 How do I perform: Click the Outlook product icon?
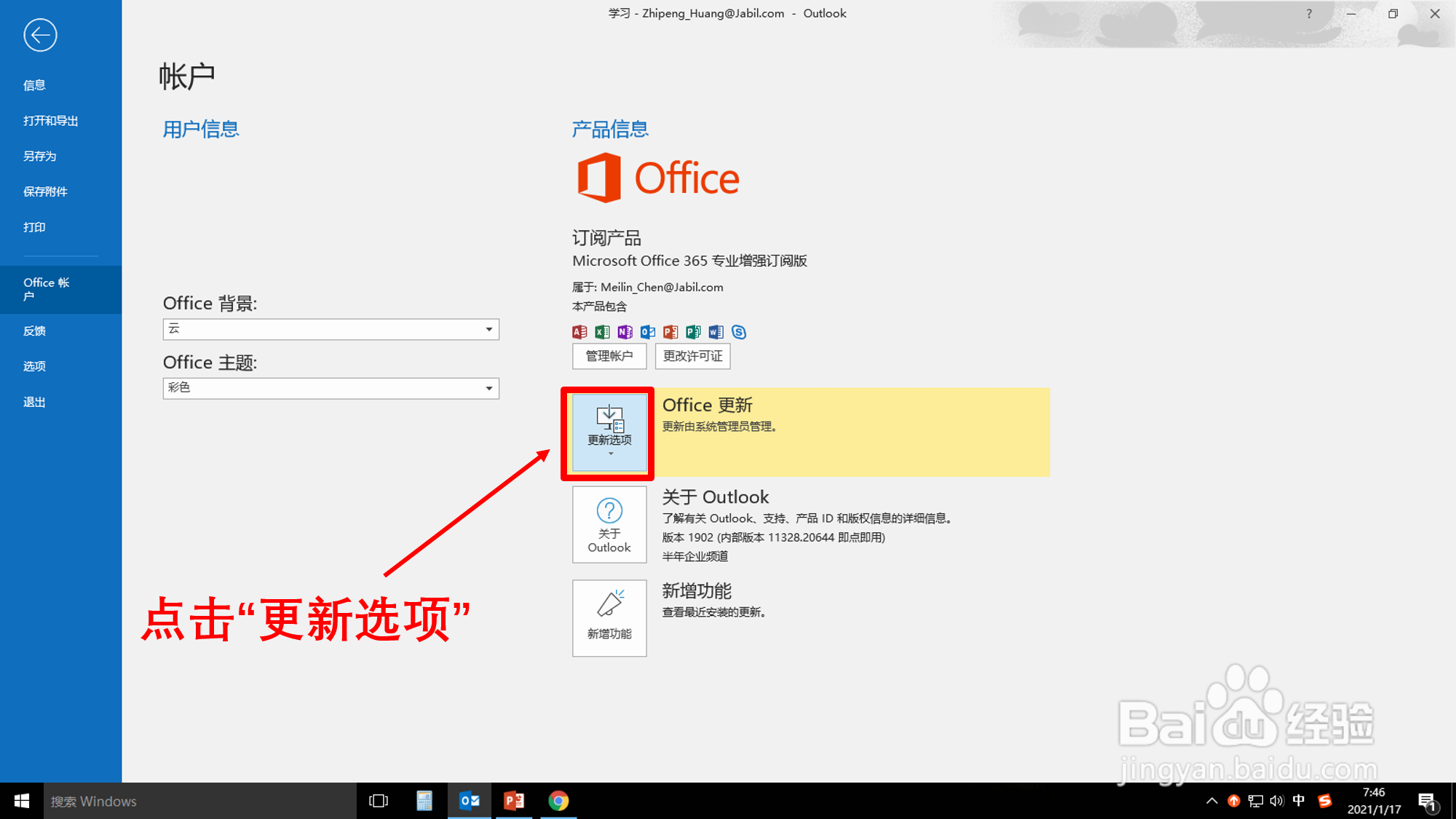[647, 332]
